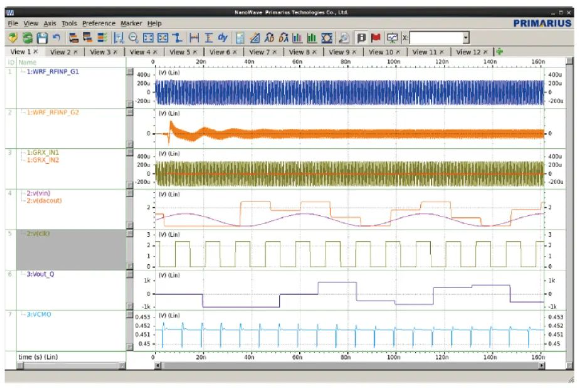Click the green bar chart histogram icon
The width and height of the screenshot is (586, 388).
(x=312, y=37)
